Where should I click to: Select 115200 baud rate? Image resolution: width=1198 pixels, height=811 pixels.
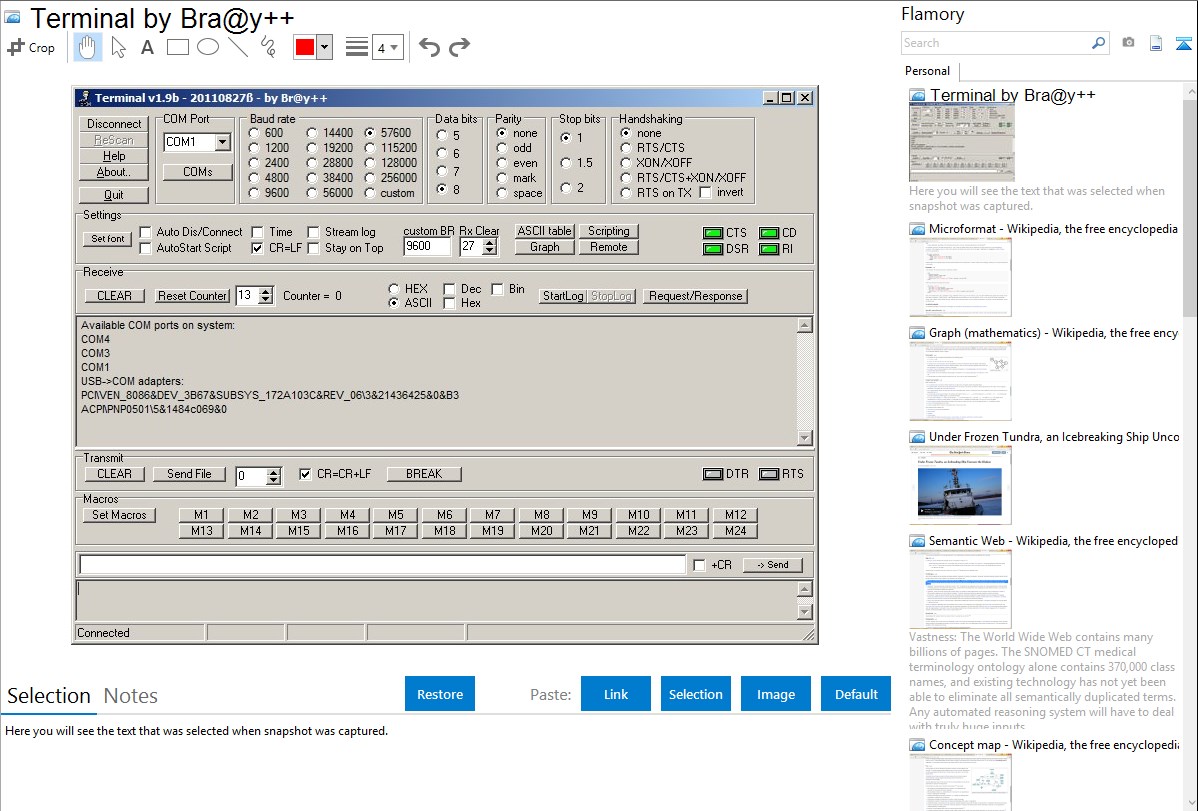[370, 148]
